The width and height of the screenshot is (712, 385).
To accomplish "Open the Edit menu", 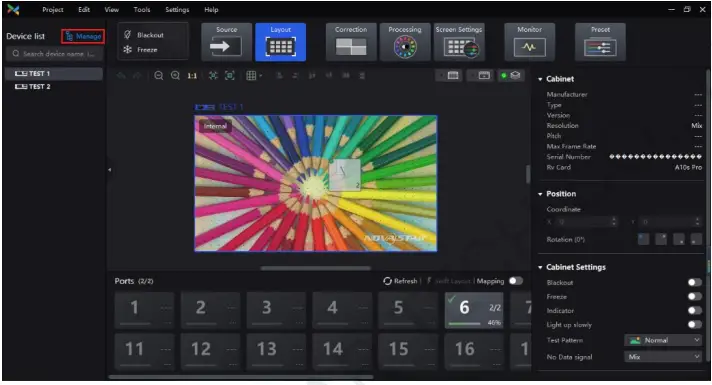I will point(84,10).
